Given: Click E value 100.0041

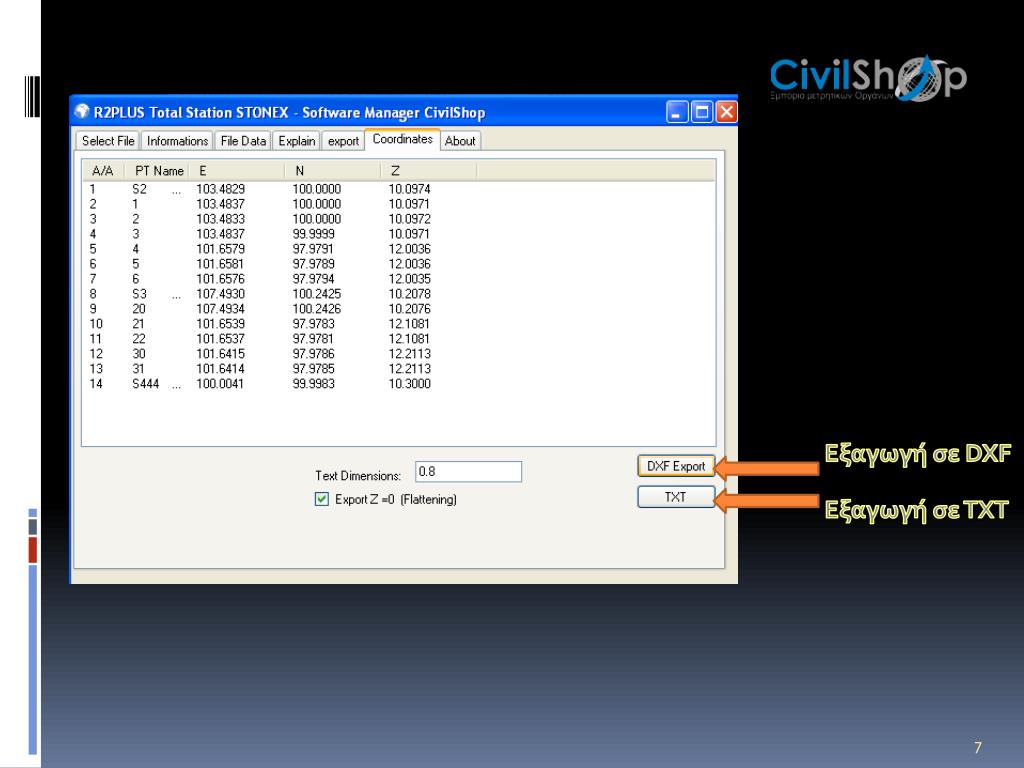Looking at the screenshot, I should pyautogui.click(x=220, y=384).
